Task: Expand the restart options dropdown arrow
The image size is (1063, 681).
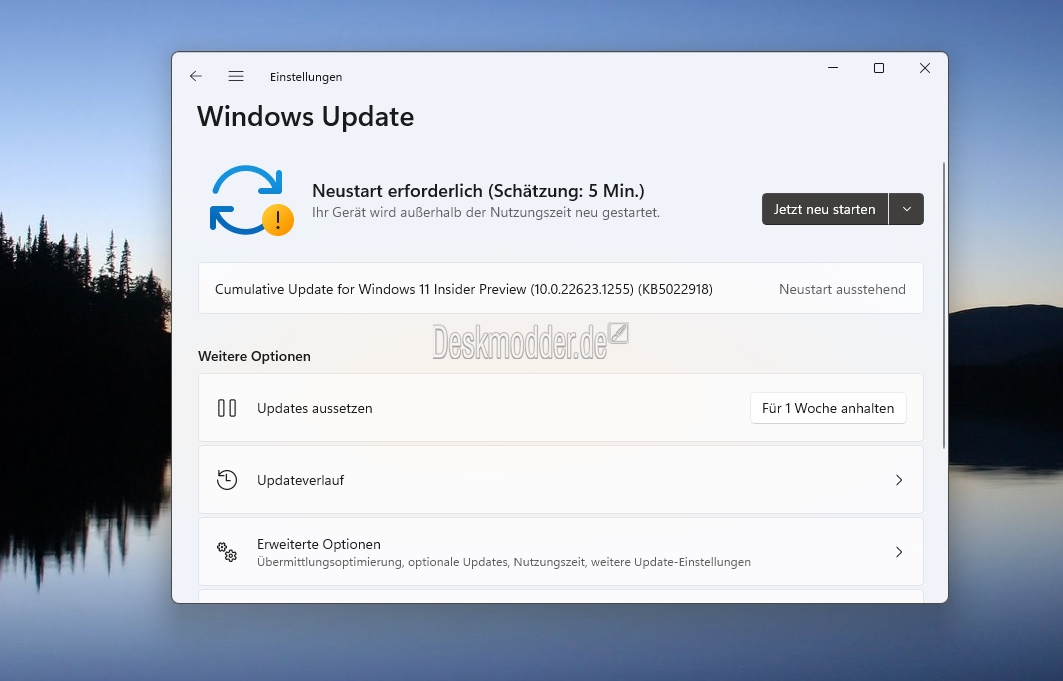Action: [x=906, y=209]
